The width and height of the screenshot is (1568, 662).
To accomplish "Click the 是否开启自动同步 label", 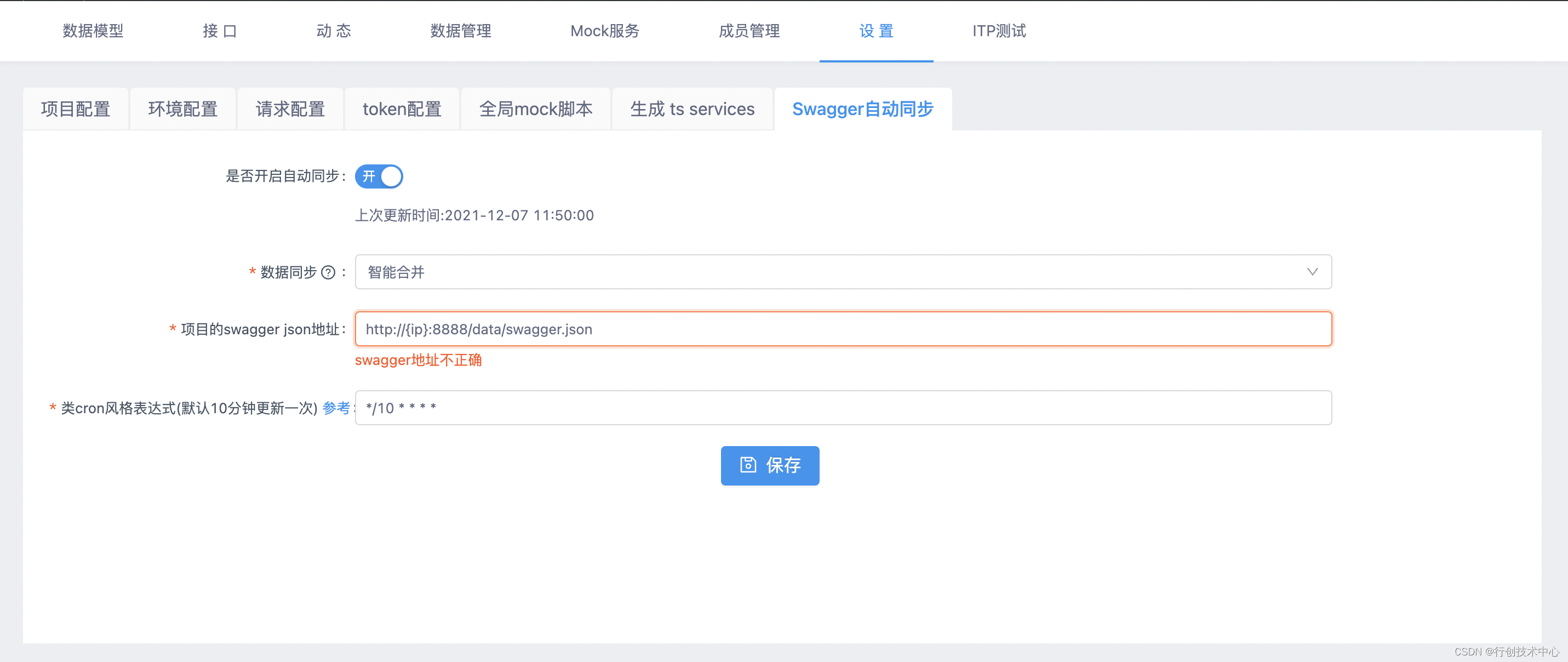I will click(x=282, y=176).
